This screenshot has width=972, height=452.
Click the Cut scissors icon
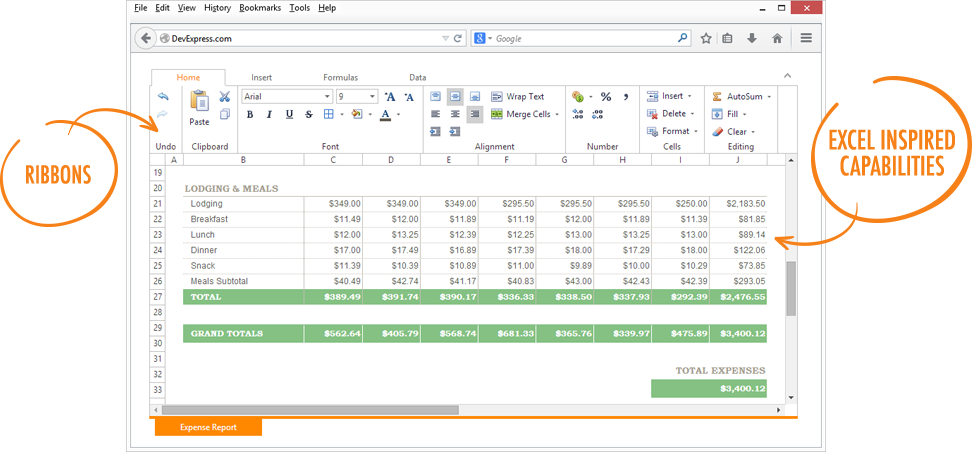pyautogui.click(x=225, y=97)
